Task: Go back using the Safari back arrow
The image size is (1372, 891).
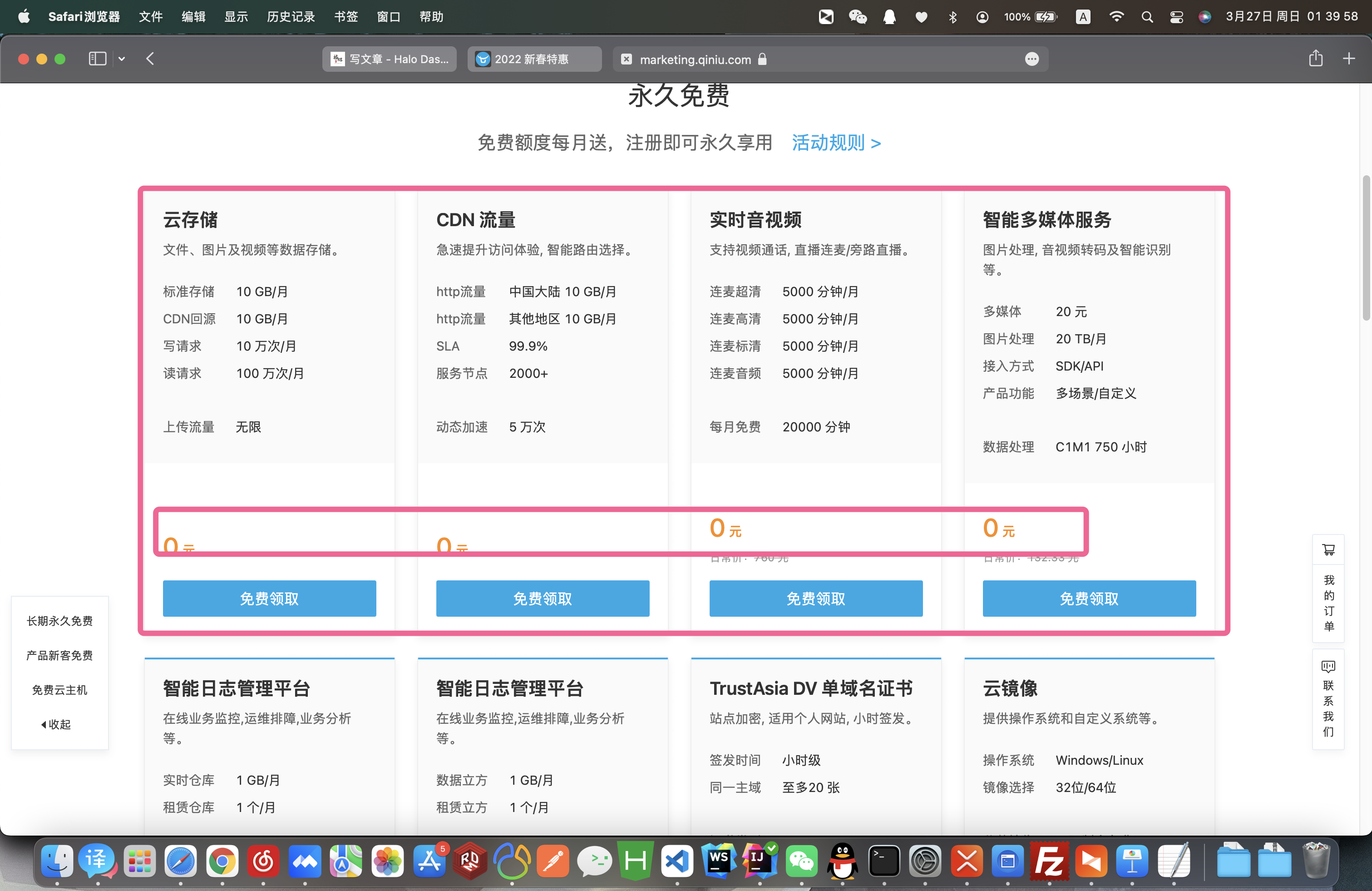Action: pyautogui.click(x=150, y=59)
